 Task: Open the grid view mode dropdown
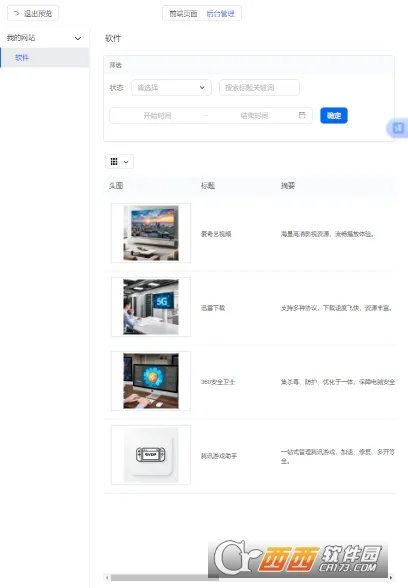[x=119, y=162]
